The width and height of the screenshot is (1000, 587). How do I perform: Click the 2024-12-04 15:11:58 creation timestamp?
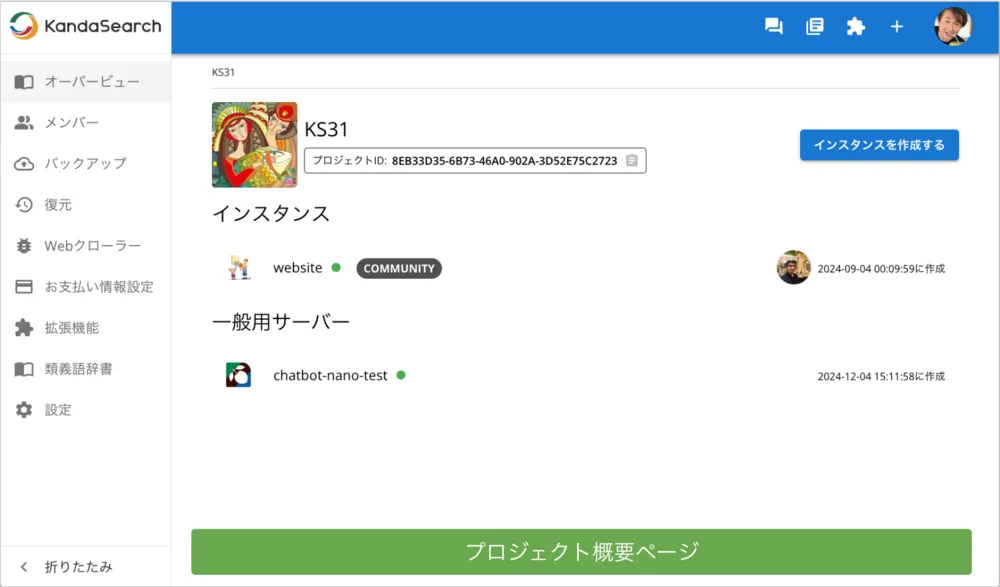pyautogui.click(x=881, y=376)
